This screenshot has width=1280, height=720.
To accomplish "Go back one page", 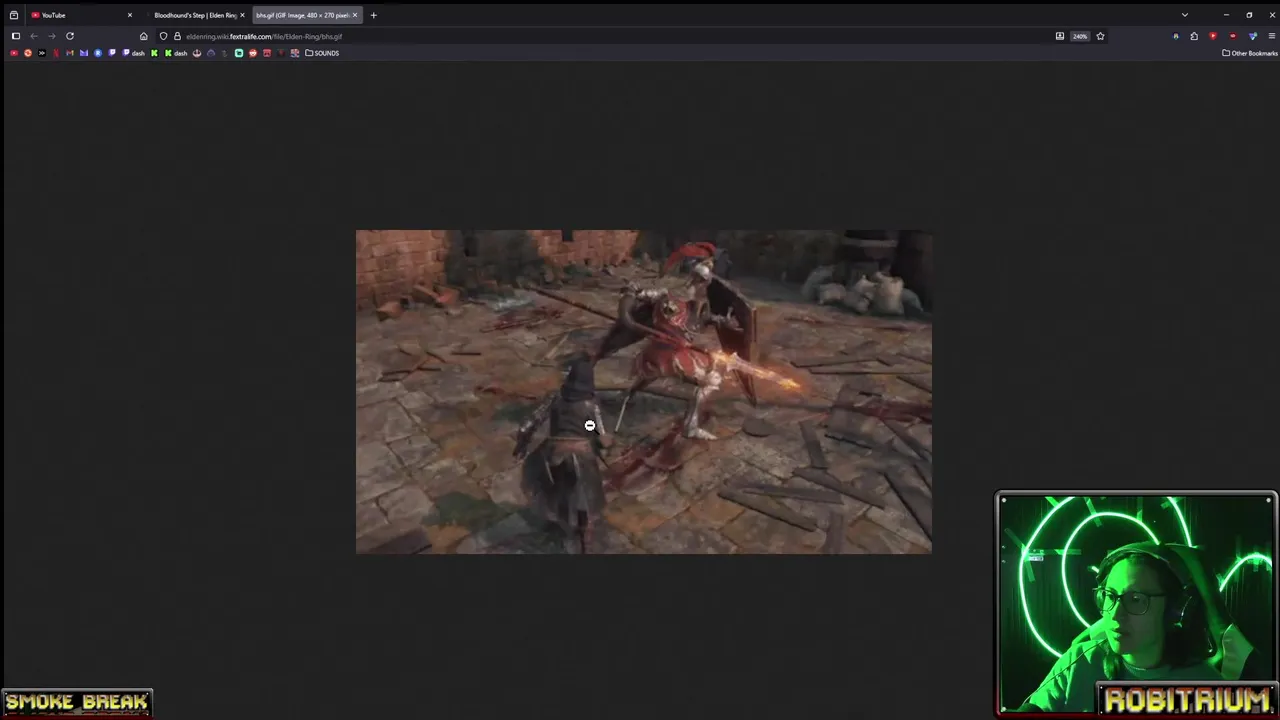I will pos(34,36).
